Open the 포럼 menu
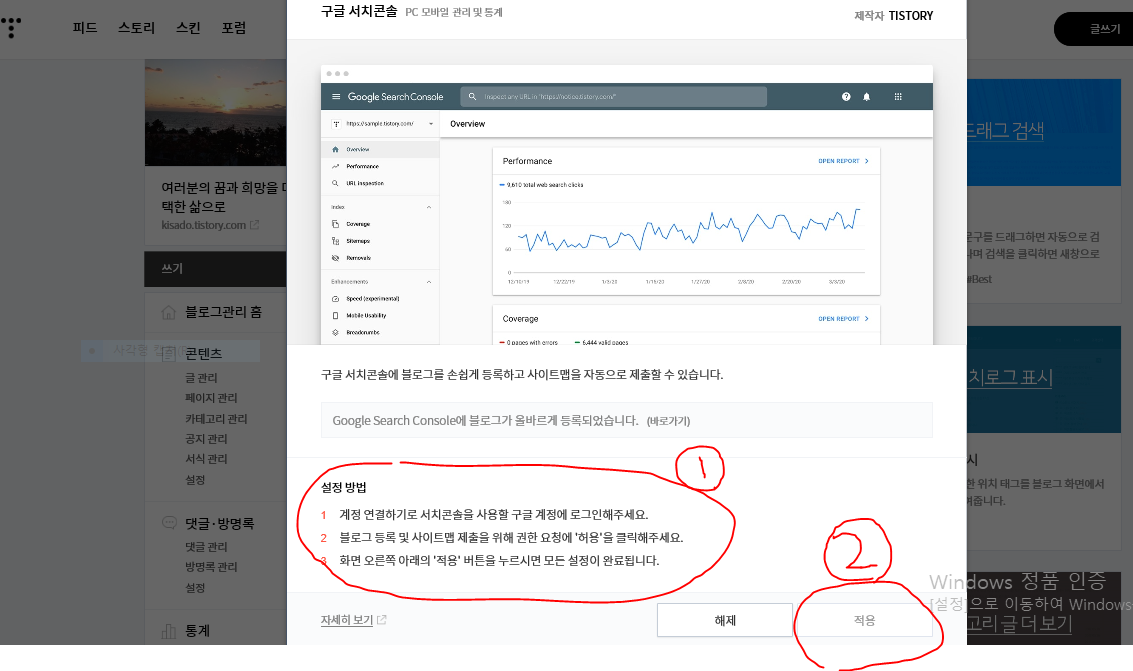The image size is (1133, 671). [x=233, y=27]
